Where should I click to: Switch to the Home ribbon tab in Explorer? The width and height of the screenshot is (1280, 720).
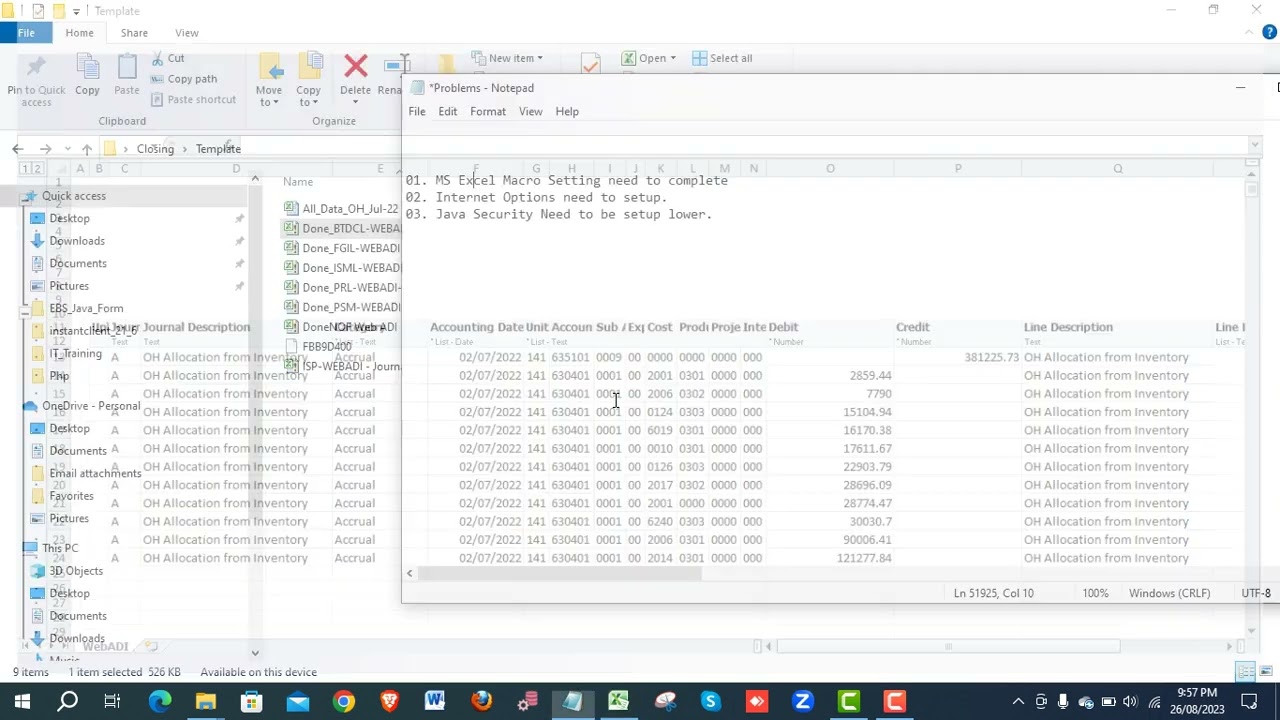(x=79, y=33)
